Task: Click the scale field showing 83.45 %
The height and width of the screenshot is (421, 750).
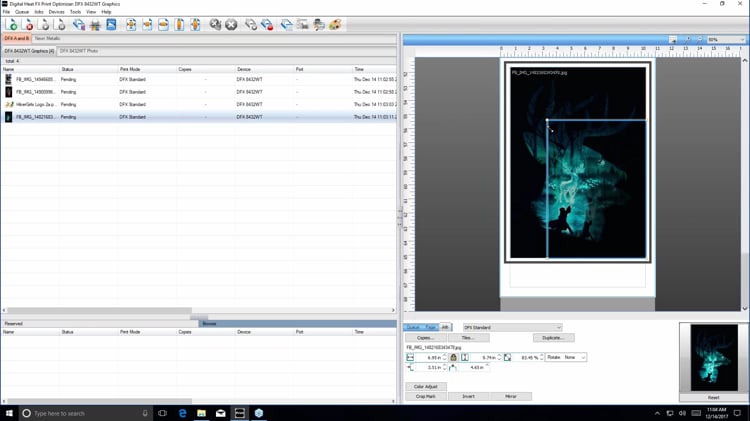Action: coord(526,357)
